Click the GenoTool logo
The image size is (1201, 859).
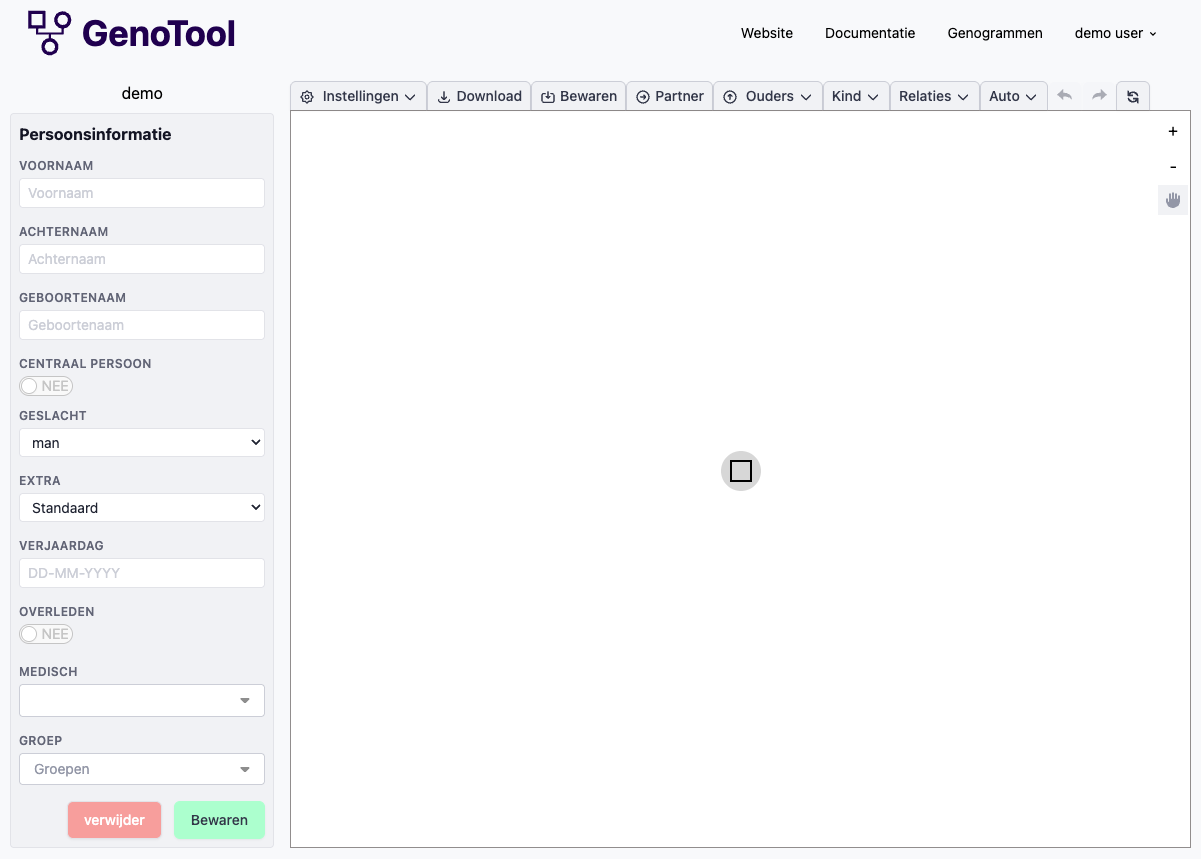coord(132,33)
